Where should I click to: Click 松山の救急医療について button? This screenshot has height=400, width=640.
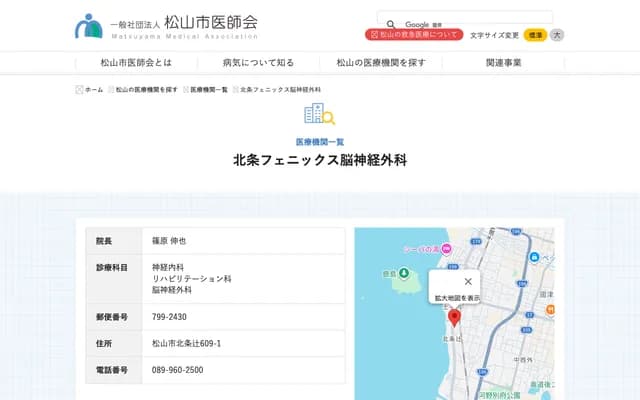click(414, 35)
